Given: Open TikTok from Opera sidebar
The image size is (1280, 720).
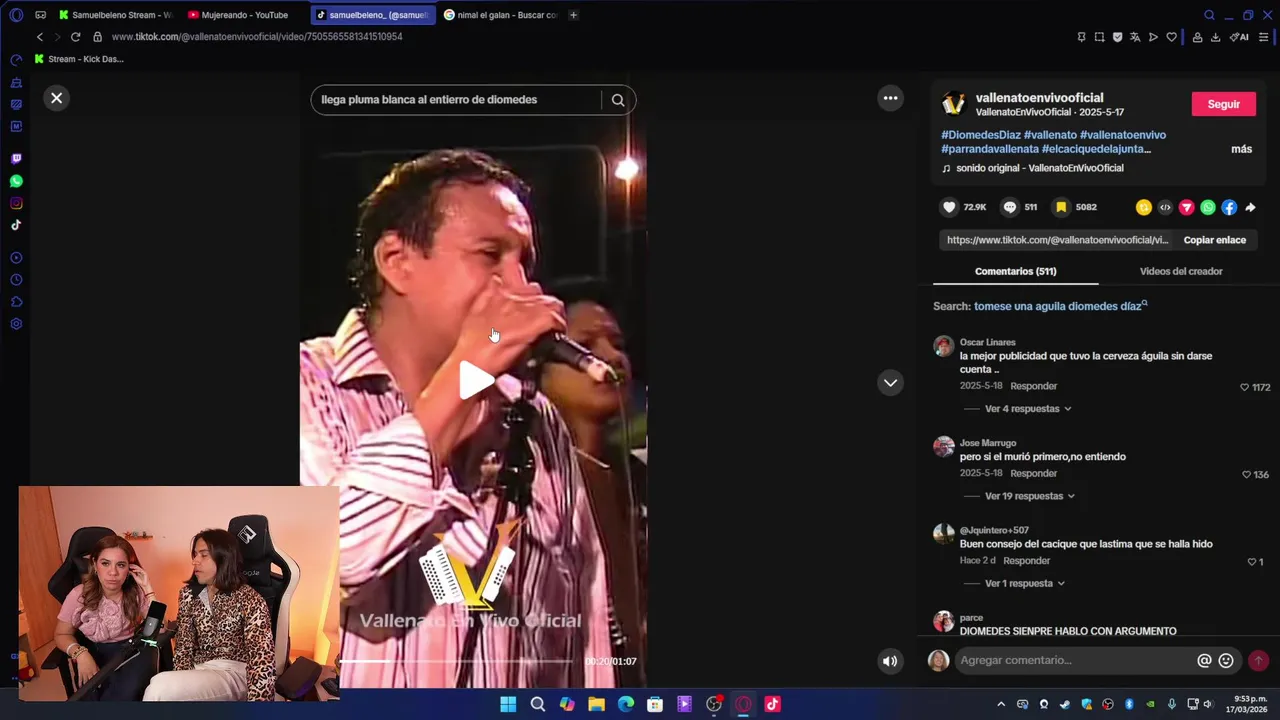Looking at the screenshot, I should 16,225.
